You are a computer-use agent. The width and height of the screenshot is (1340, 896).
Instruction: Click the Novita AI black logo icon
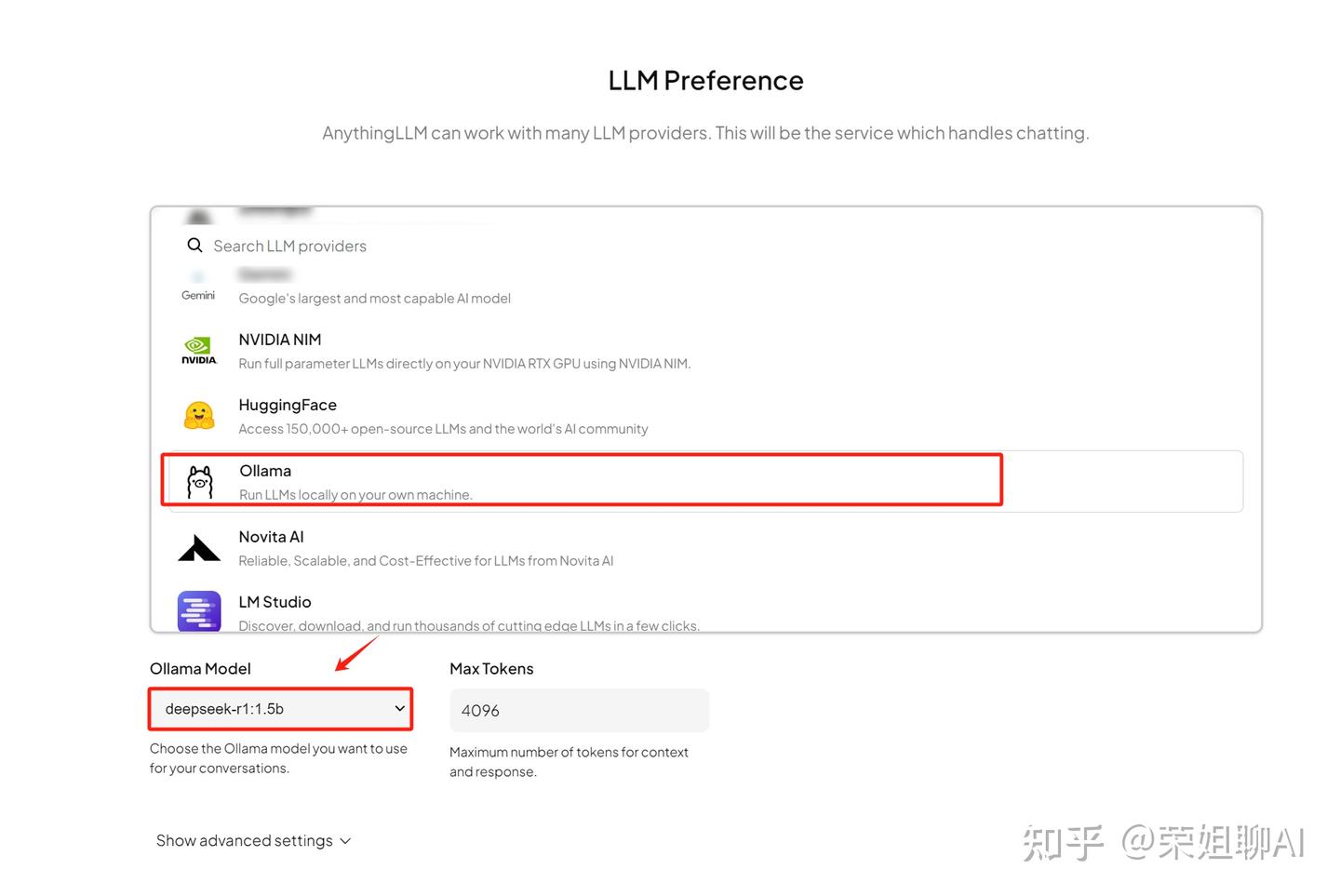click(199, 548)
